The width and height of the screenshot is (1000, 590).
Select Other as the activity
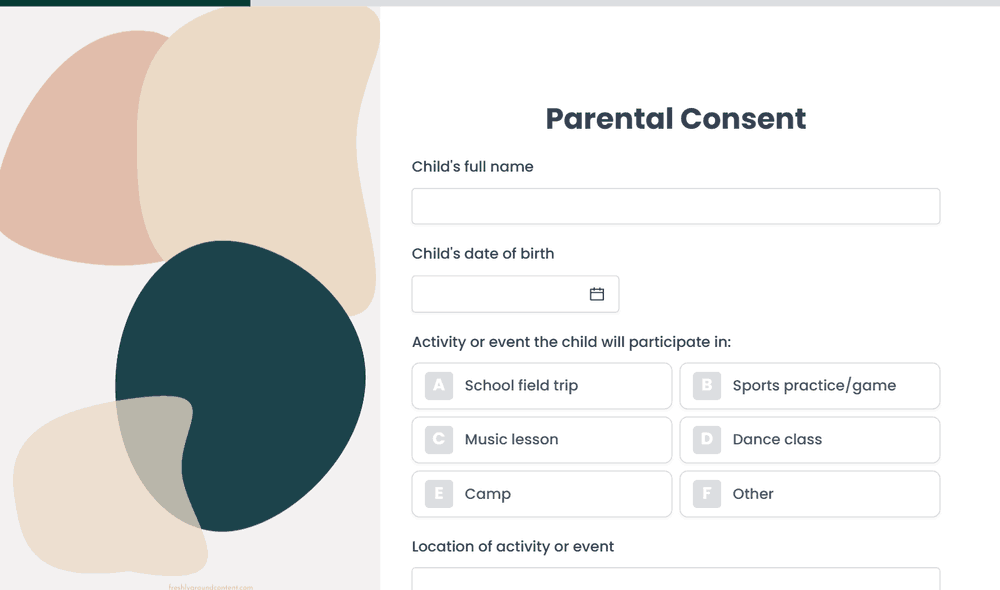point(753,494)
